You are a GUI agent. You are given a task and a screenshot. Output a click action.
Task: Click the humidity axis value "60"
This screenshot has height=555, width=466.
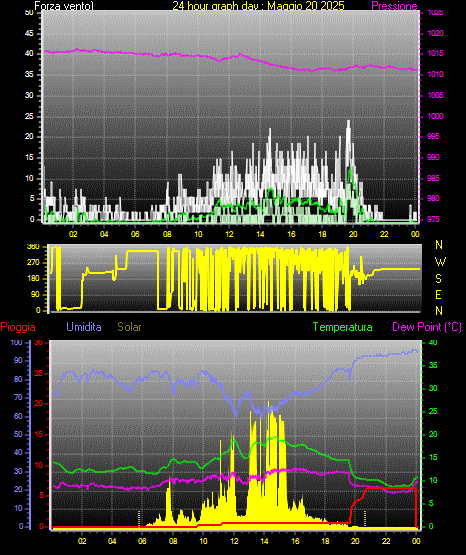pos(18,416)
